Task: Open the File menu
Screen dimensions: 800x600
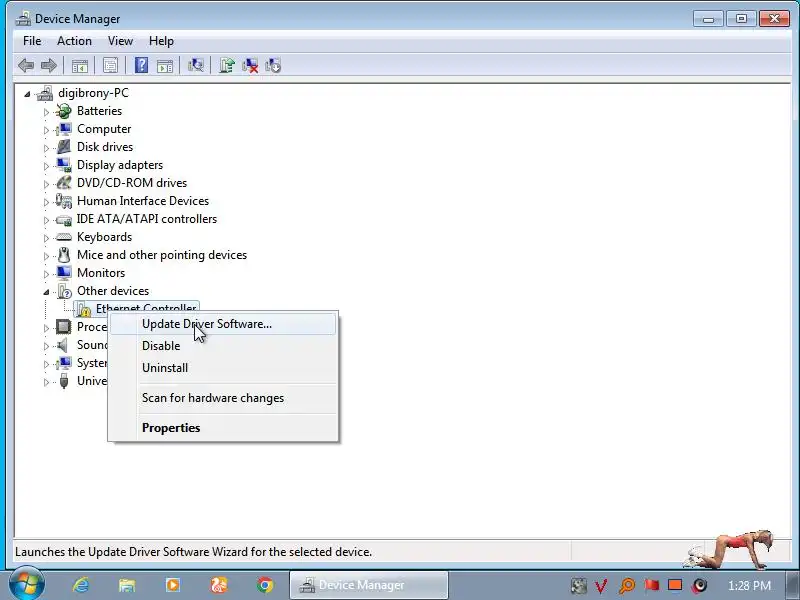Action: 32,41
